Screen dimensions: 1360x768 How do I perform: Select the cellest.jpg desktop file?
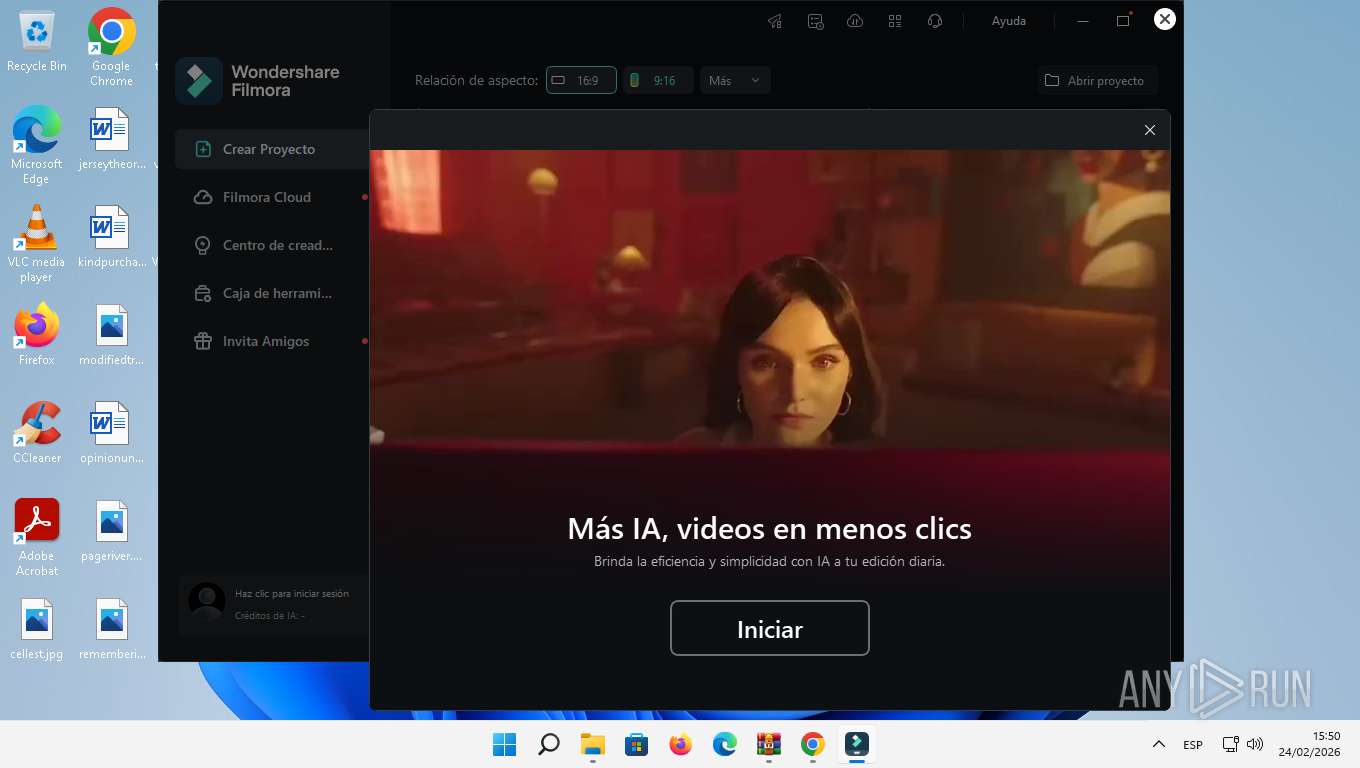[x=37, y=628]
